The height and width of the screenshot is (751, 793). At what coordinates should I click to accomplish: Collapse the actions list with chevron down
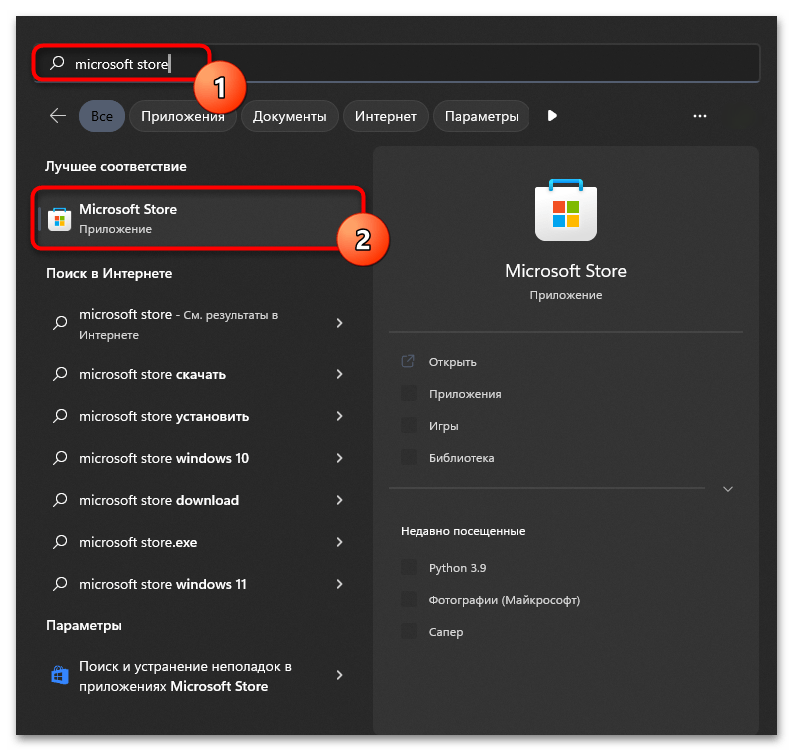728,489
